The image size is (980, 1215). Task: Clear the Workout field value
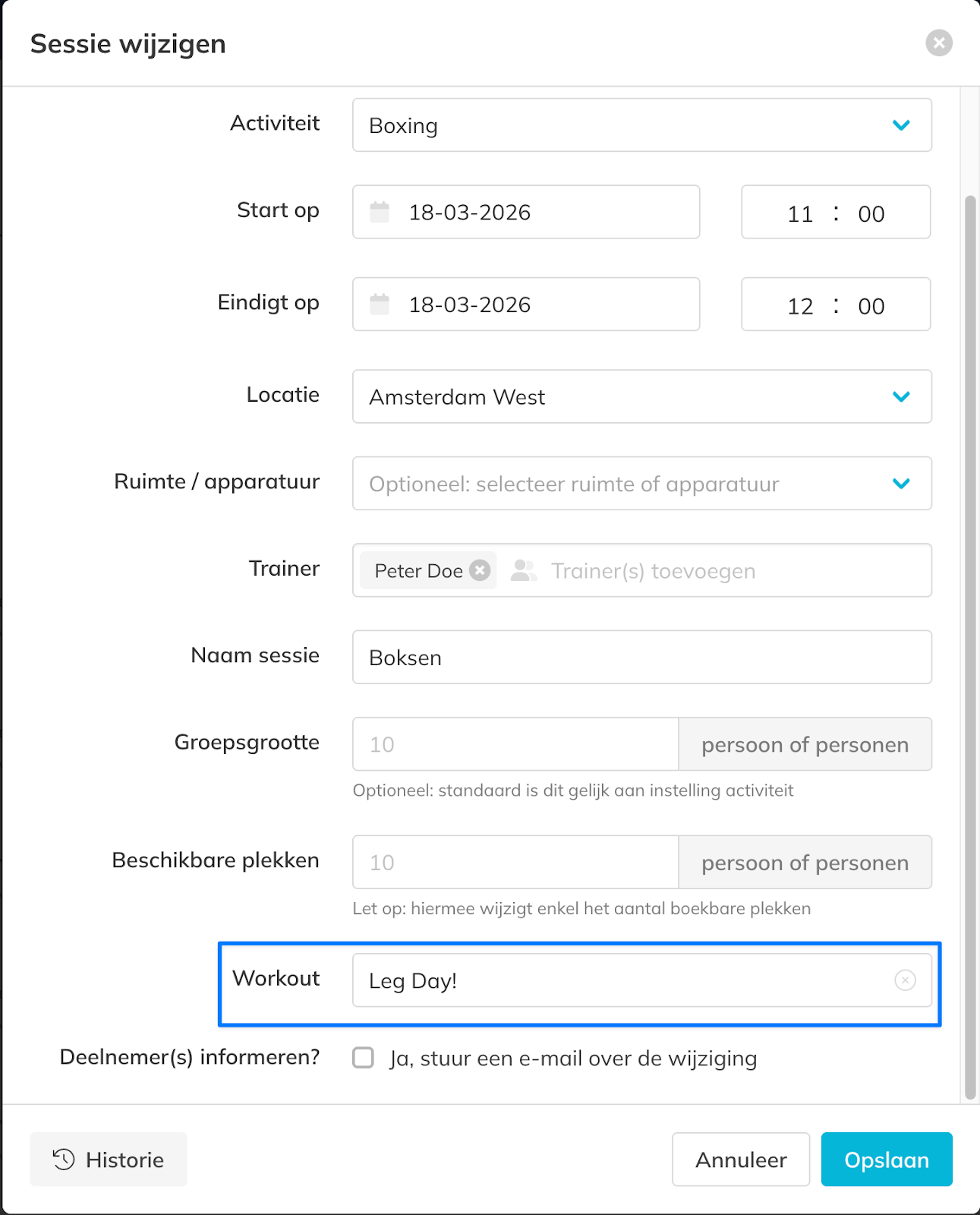pyautogui.click(x=905, y=980)
